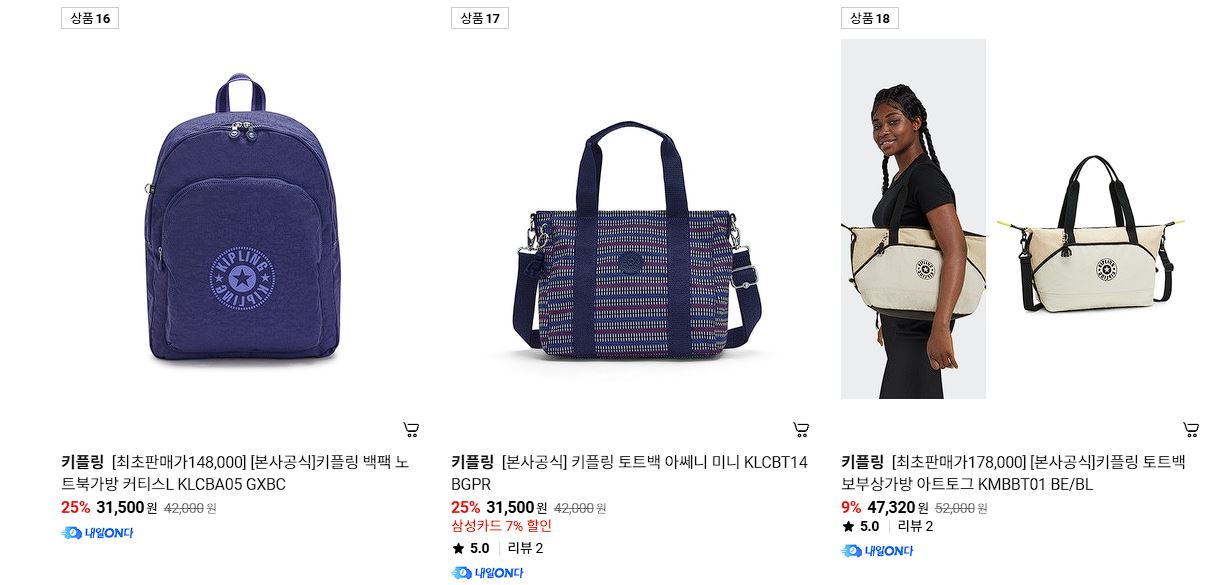Image resolution: width=1225 pixels, height=585 pixels.
Task: Click 삼성카드 7% 할인 promotion text
Action: (501, 526)
